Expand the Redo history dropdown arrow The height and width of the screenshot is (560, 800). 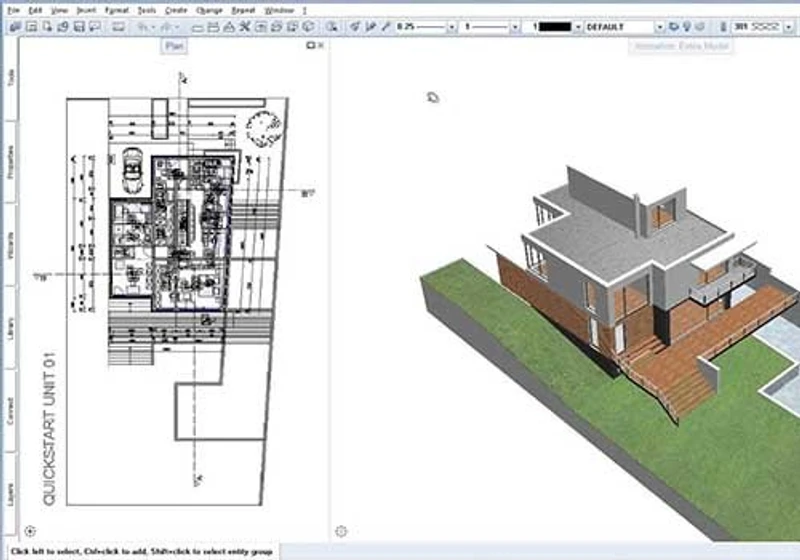[177, 27]
